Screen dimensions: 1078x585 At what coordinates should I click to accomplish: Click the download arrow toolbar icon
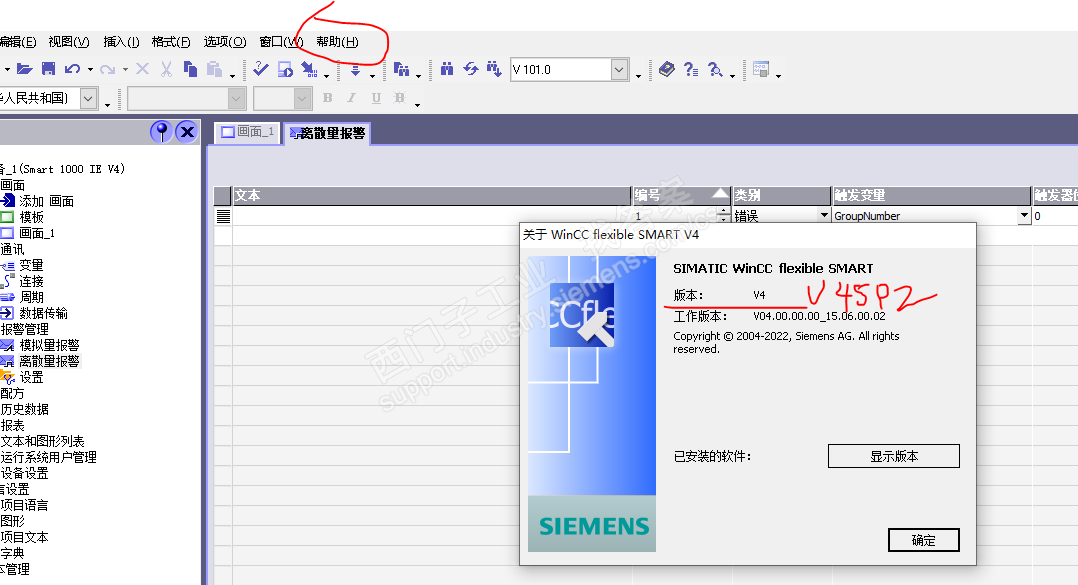click(355, 69)
